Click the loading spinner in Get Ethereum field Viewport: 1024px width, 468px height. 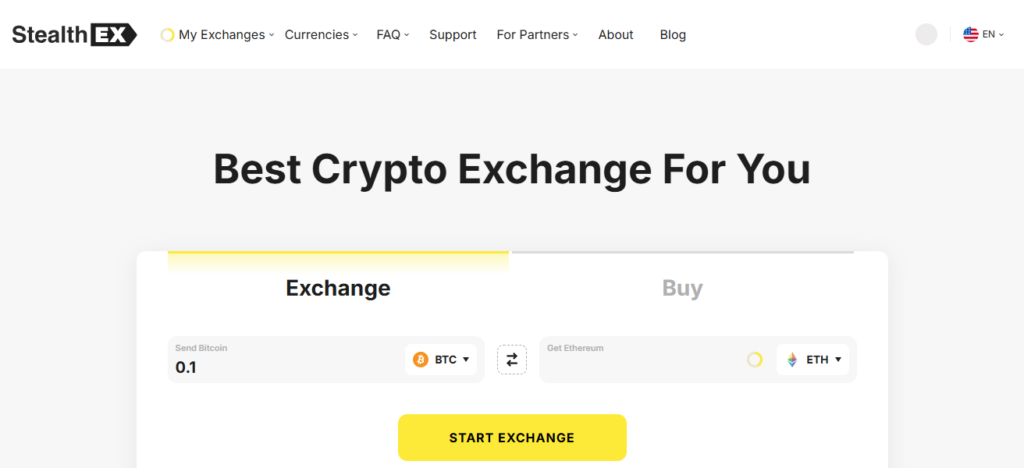coord(755,359)
